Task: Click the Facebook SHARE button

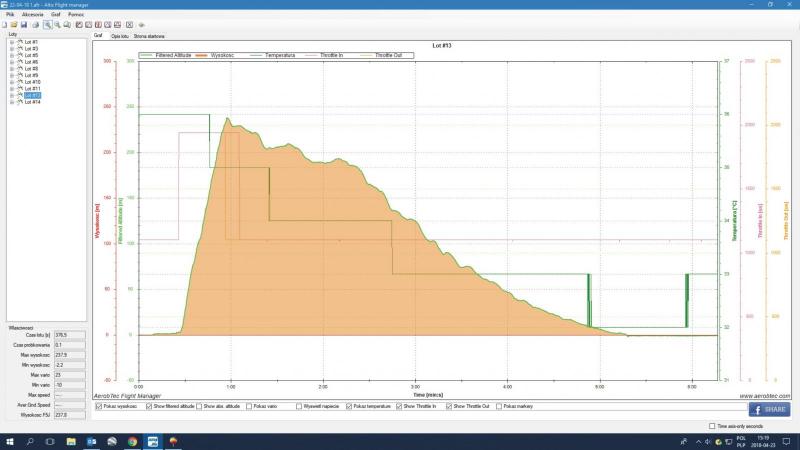Action: [769, 410]
